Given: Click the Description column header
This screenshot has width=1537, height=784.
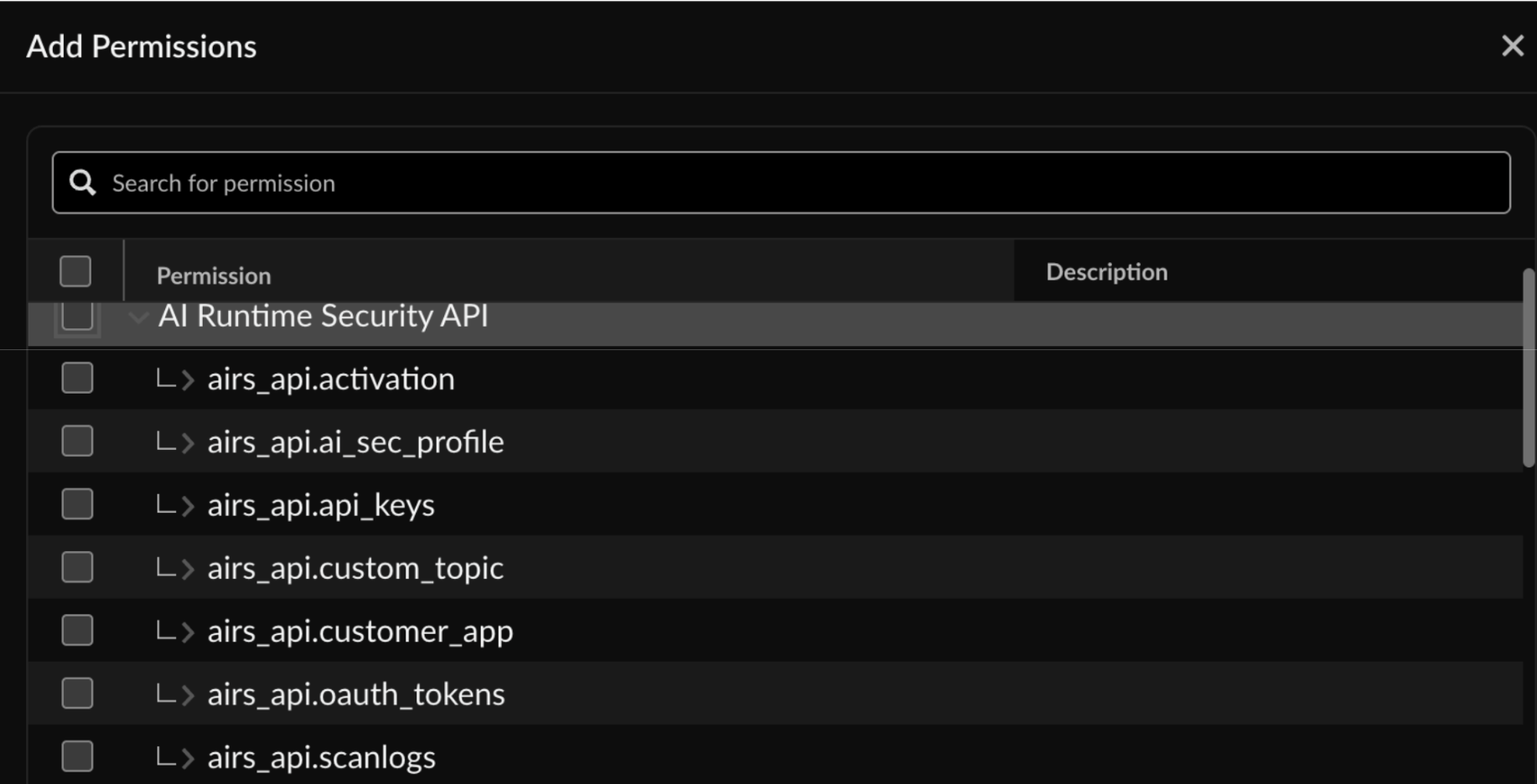Looking at the screenshot, I should 1105,271.
